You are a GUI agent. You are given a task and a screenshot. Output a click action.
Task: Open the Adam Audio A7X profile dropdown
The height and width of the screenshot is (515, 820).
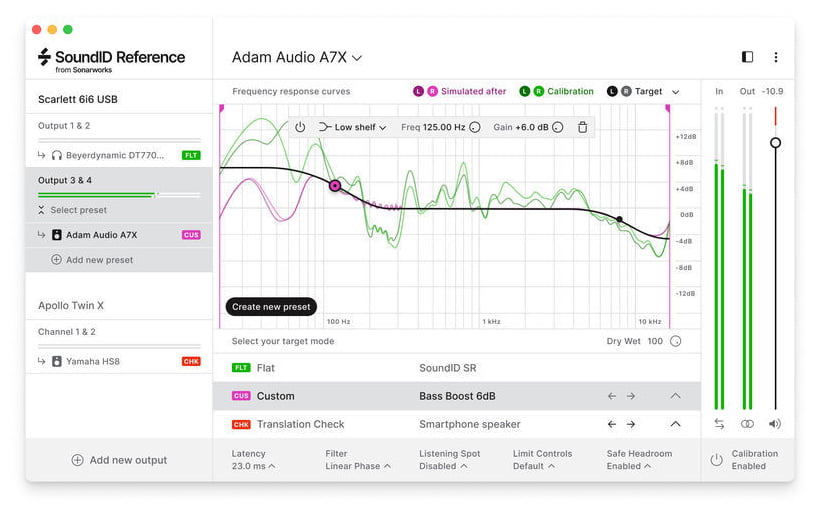297,57
